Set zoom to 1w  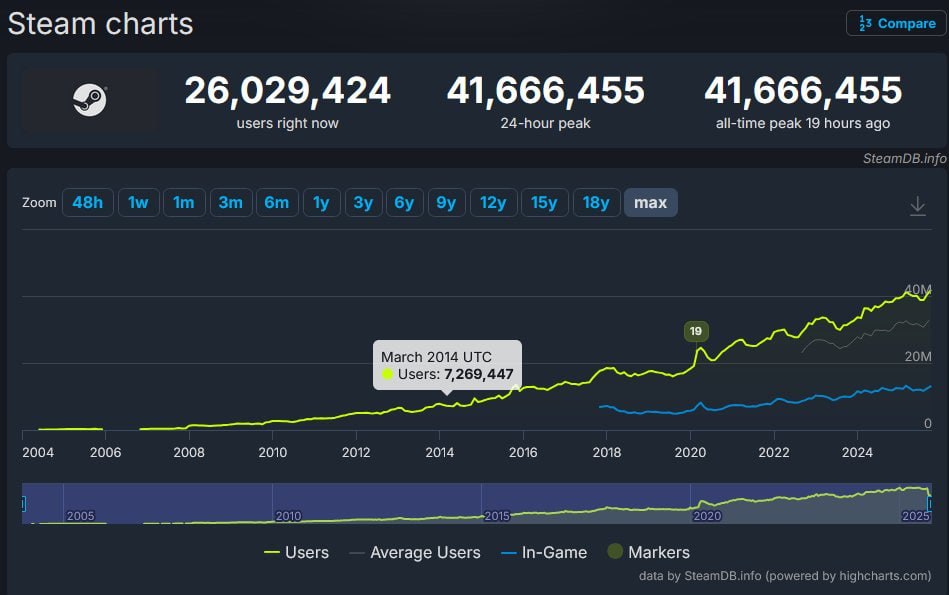point(138,203)
